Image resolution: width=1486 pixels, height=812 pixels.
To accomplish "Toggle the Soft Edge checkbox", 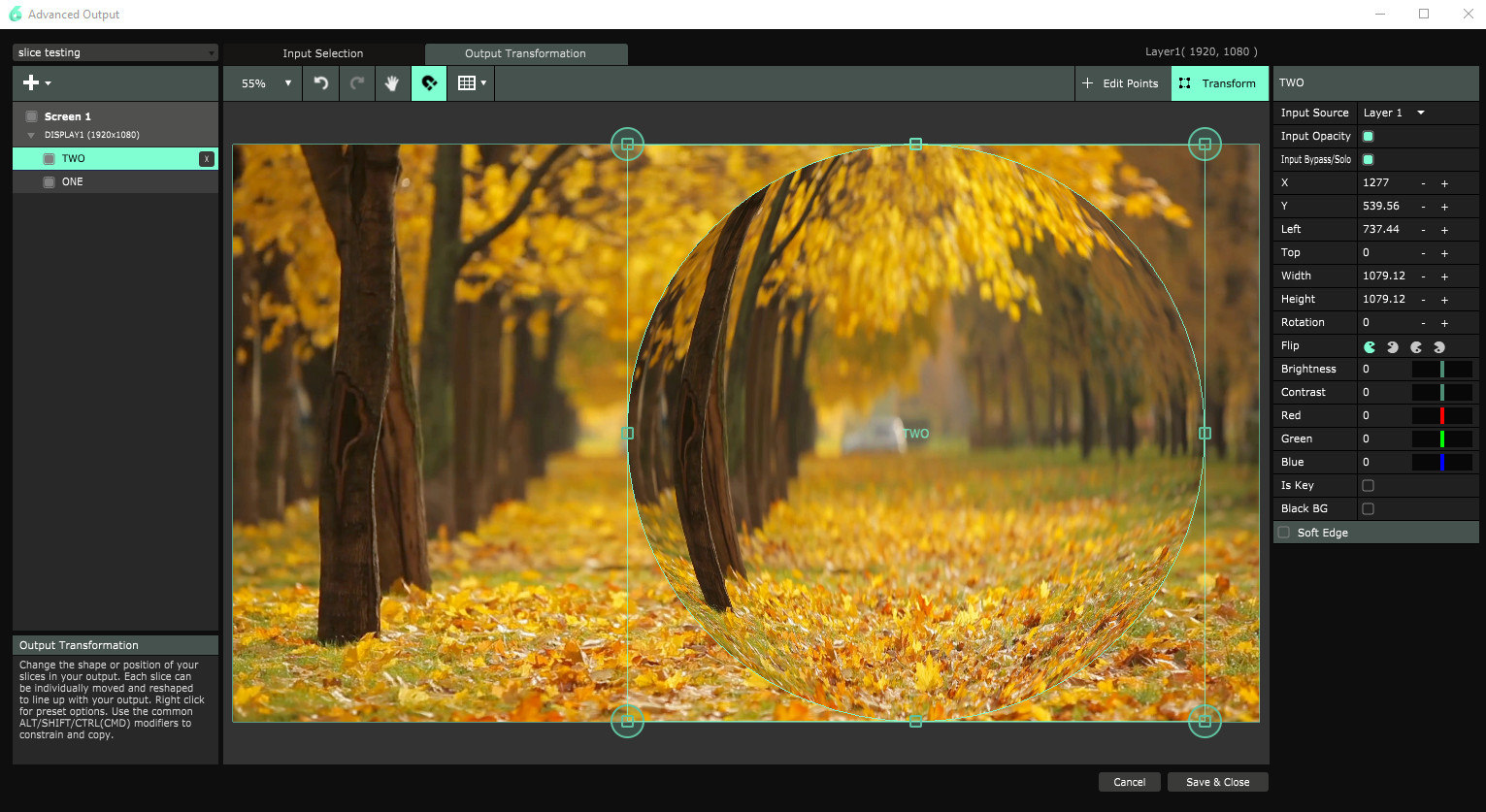I will (1284, 533).
